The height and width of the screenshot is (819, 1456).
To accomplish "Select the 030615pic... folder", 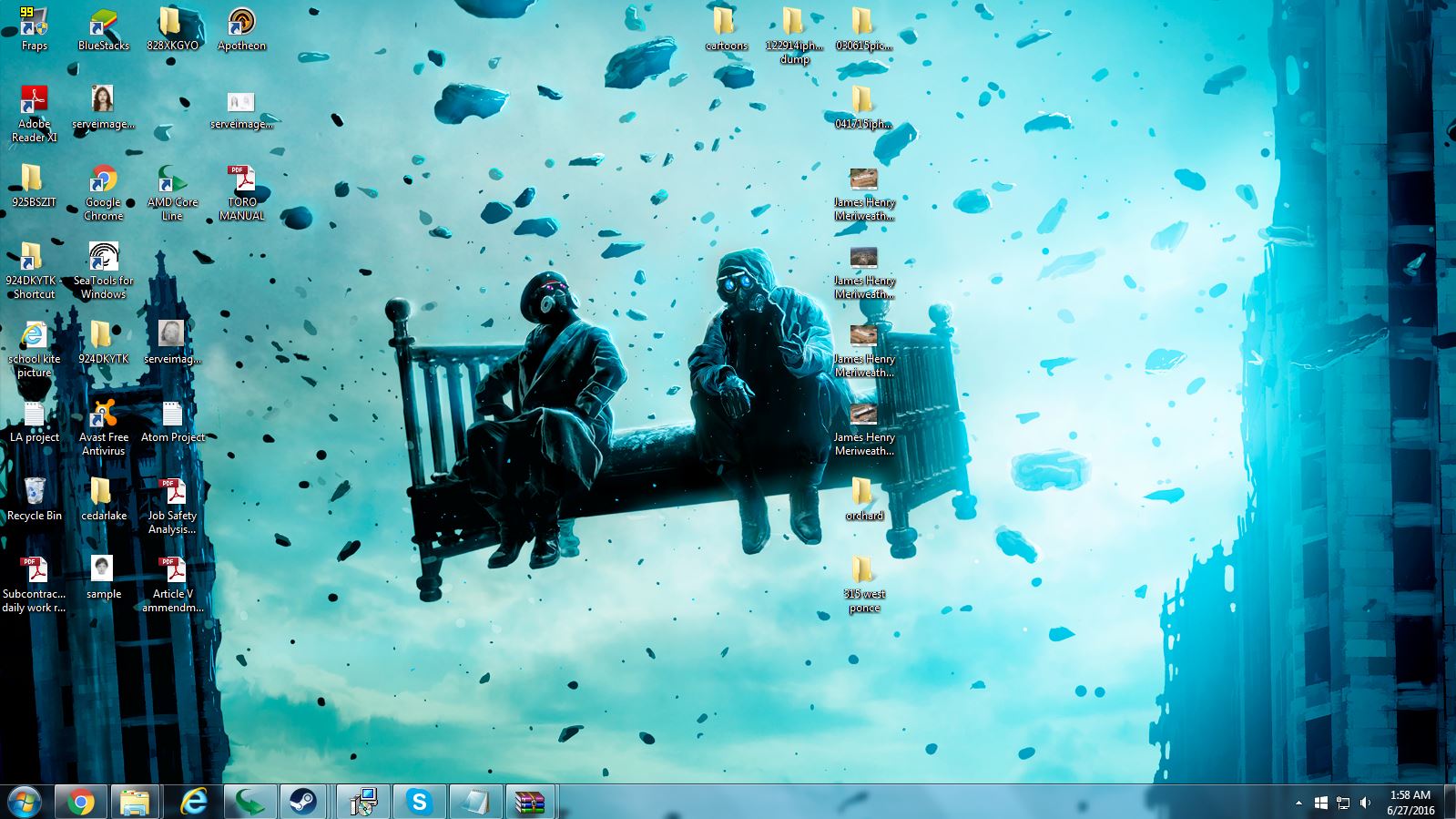I will [x=864, y=30].
